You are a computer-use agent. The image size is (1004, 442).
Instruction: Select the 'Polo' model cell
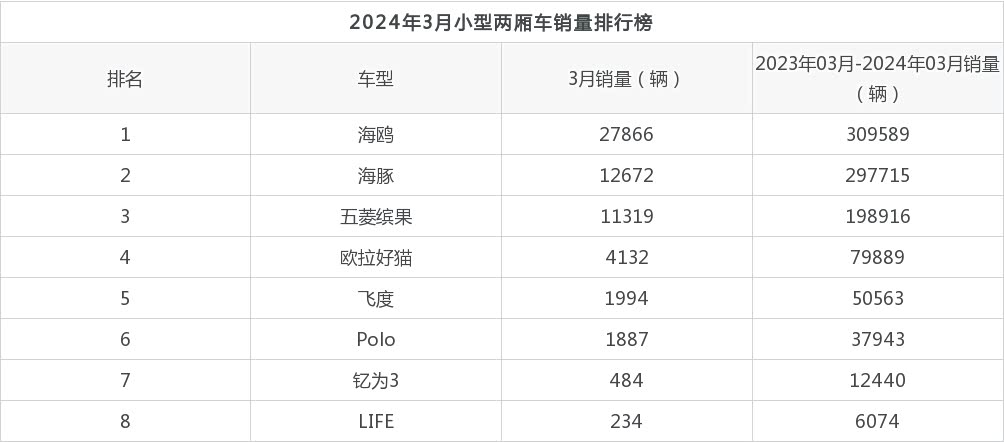[x=376, y=340]
